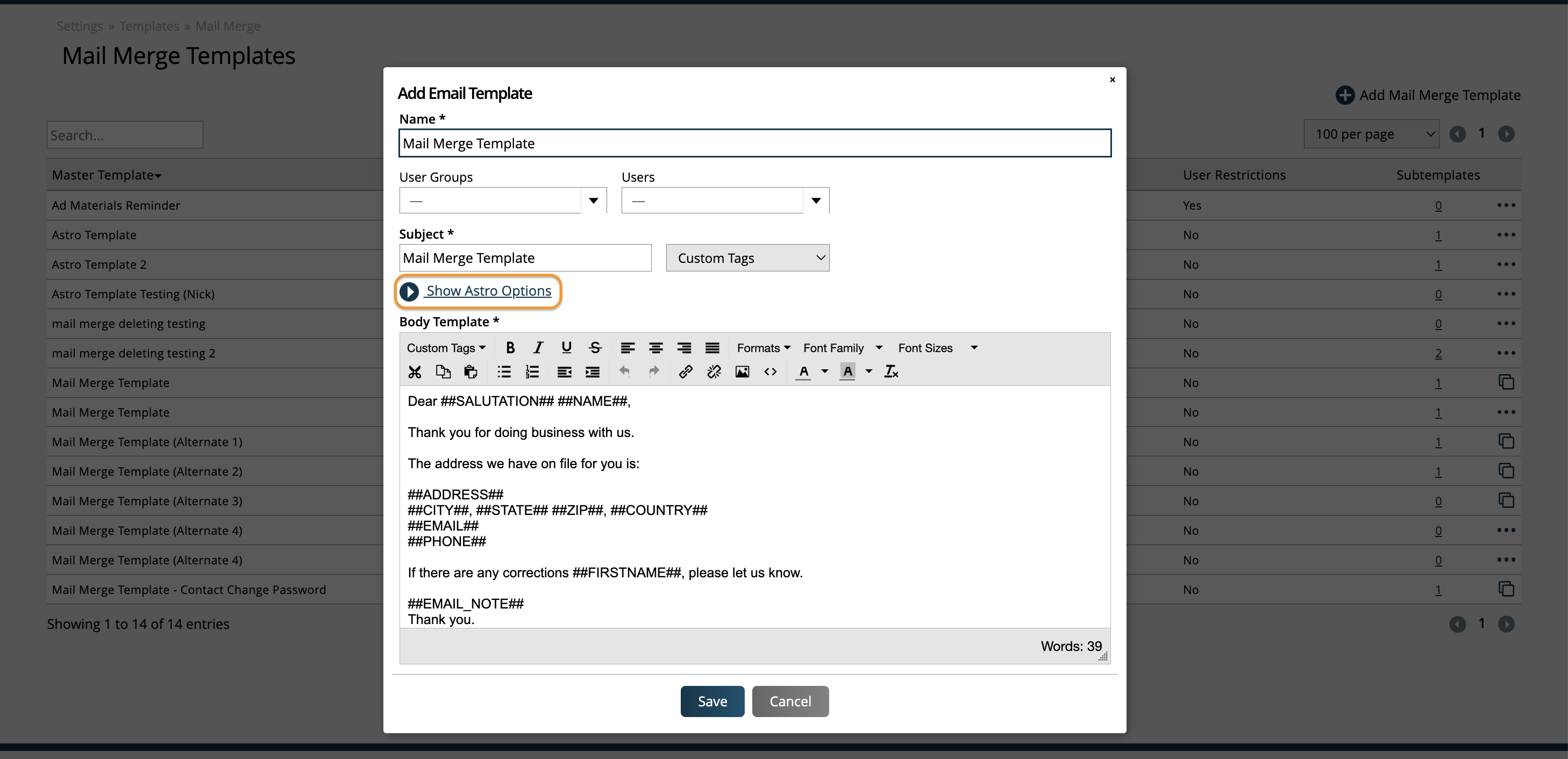Go to next page at top
Image resolution: width=1568 pixels, height=759 pixels.
pyautogui.click(x=1506, y=134)
